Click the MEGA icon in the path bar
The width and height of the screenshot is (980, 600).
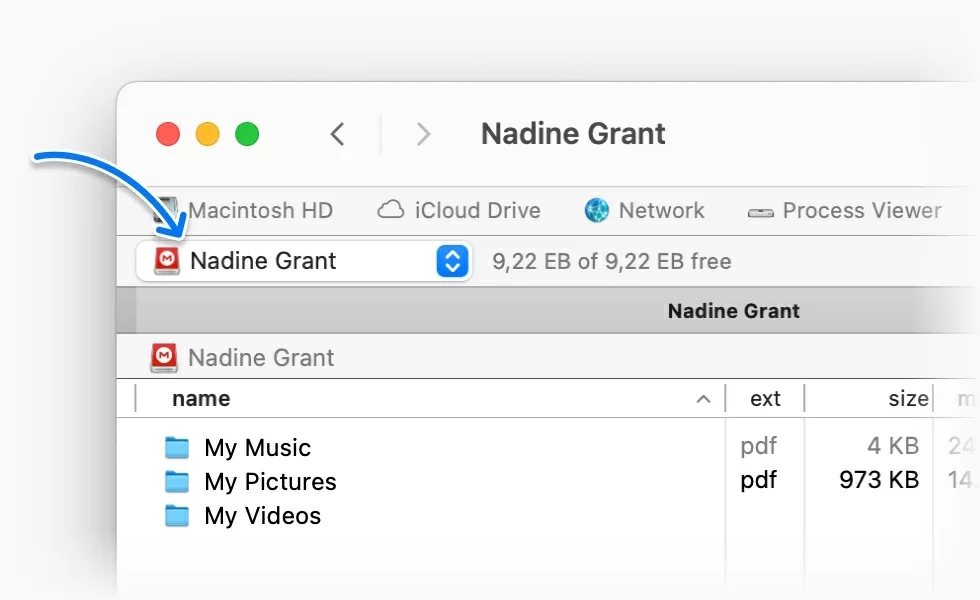coord(164,357)
